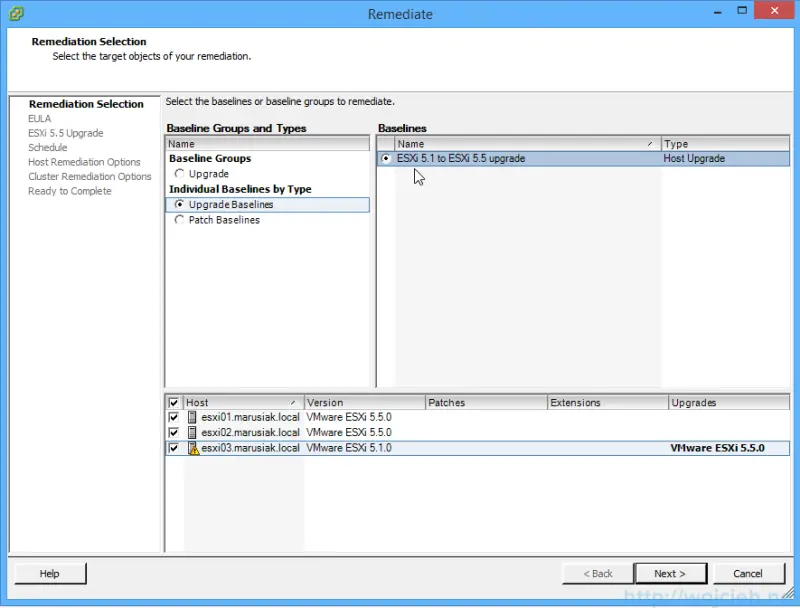
Task: Click the host icon beside esxi02.marusiak.local
Action: coord(190,432)
